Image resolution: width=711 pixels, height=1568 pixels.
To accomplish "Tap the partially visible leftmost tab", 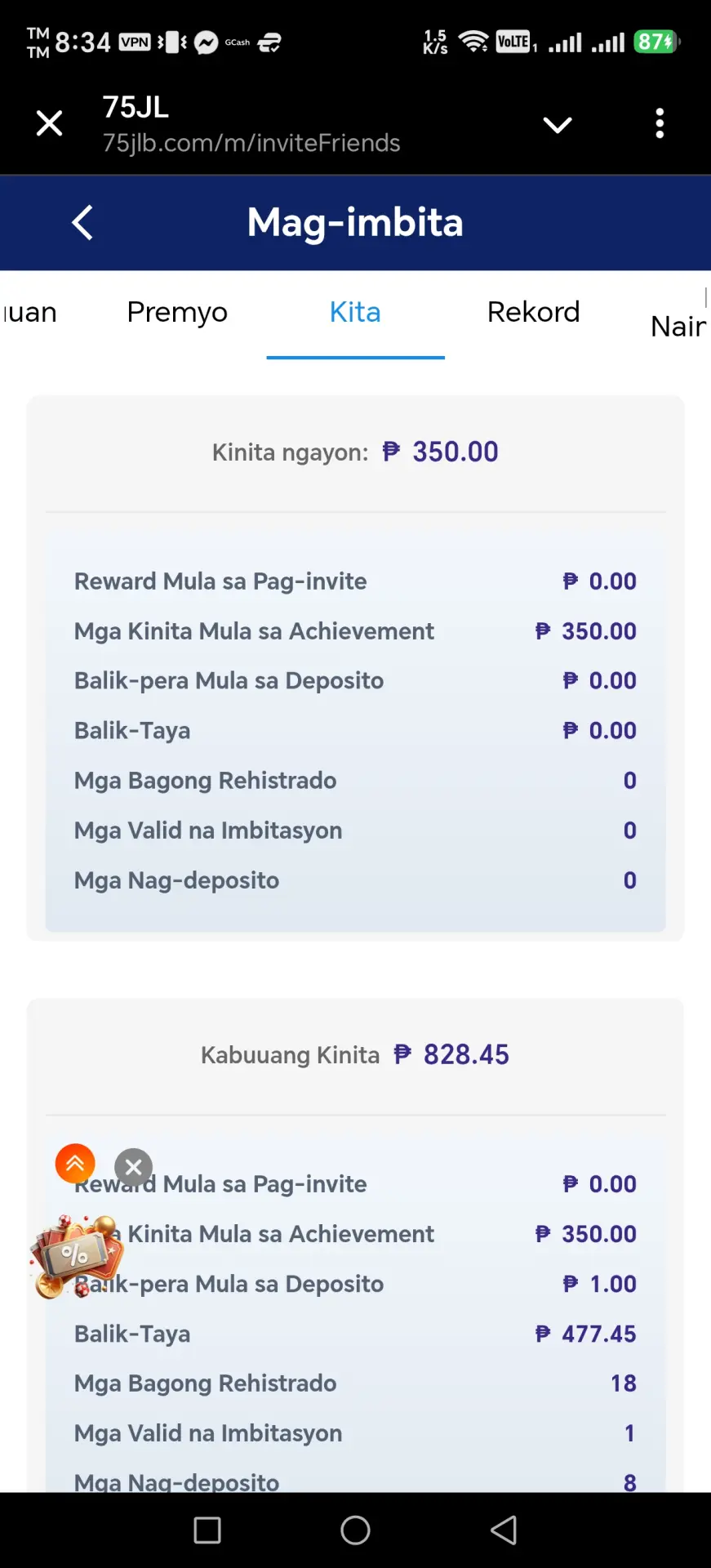I will point(29,312).
